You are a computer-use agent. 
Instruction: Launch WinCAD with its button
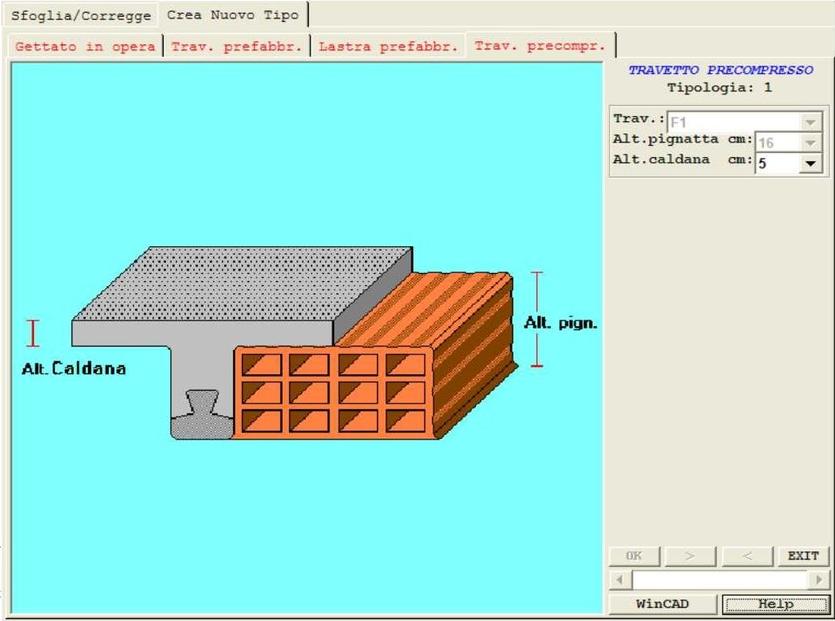663,604
